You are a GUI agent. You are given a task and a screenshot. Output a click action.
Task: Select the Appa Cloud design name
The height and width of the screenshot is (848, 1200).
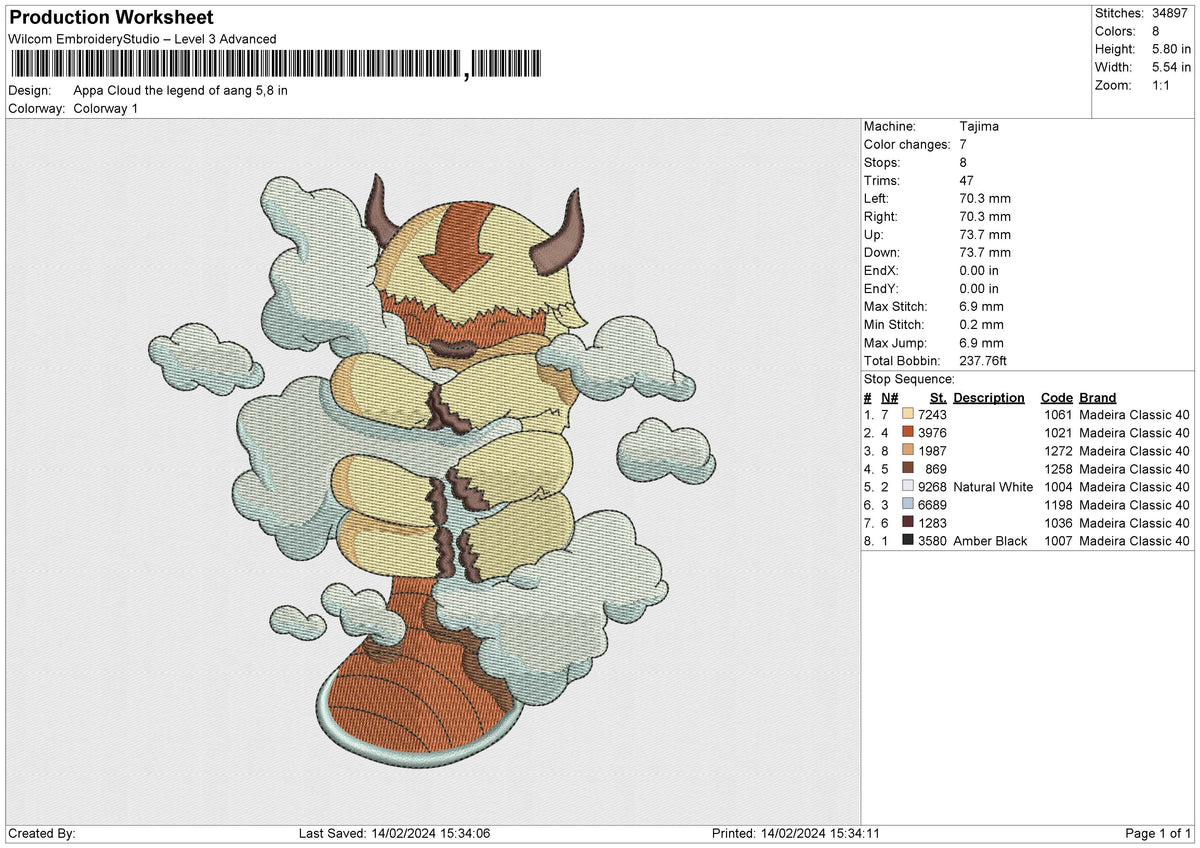click(x=180, y=90)
